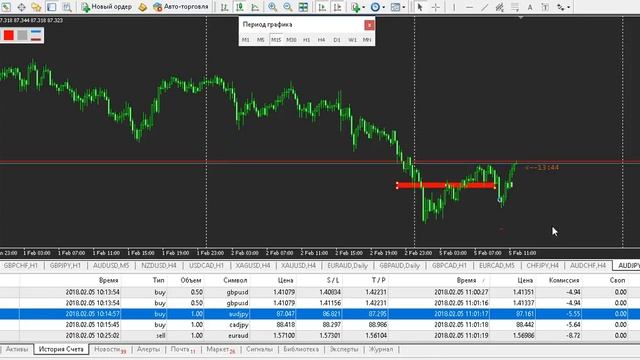640x360 pixels.
Task: Switch to EURAUD,Daily chart tab
Action: click(347, 265)
